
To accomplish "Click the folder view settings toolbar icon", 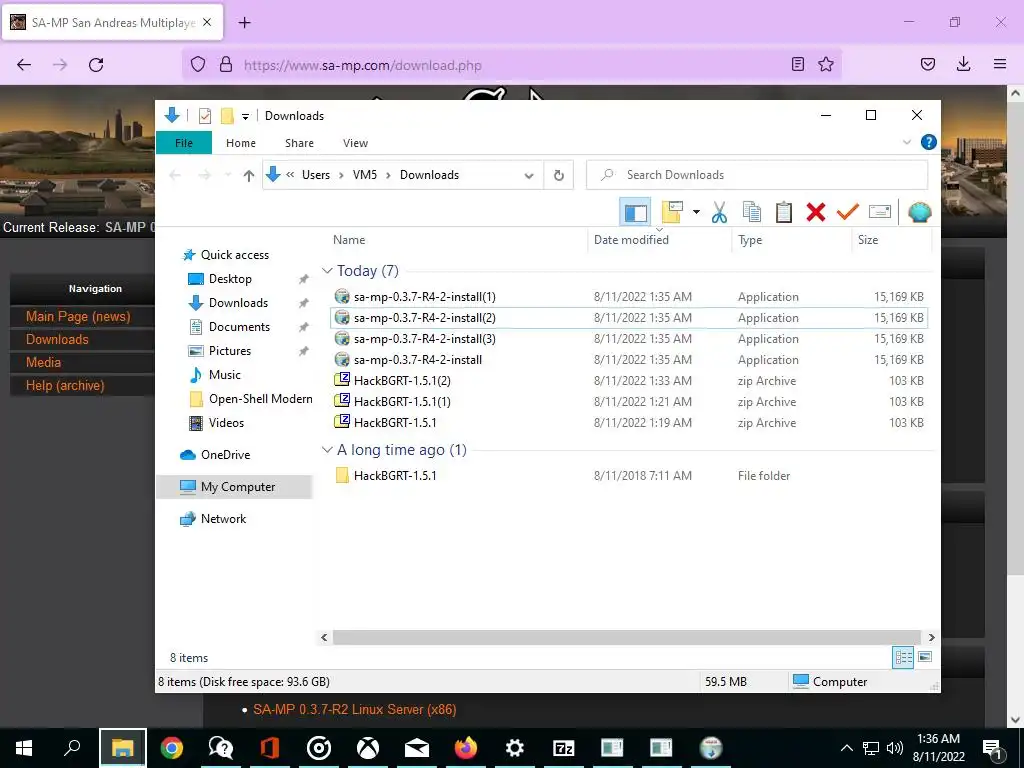I will [672, 212].
